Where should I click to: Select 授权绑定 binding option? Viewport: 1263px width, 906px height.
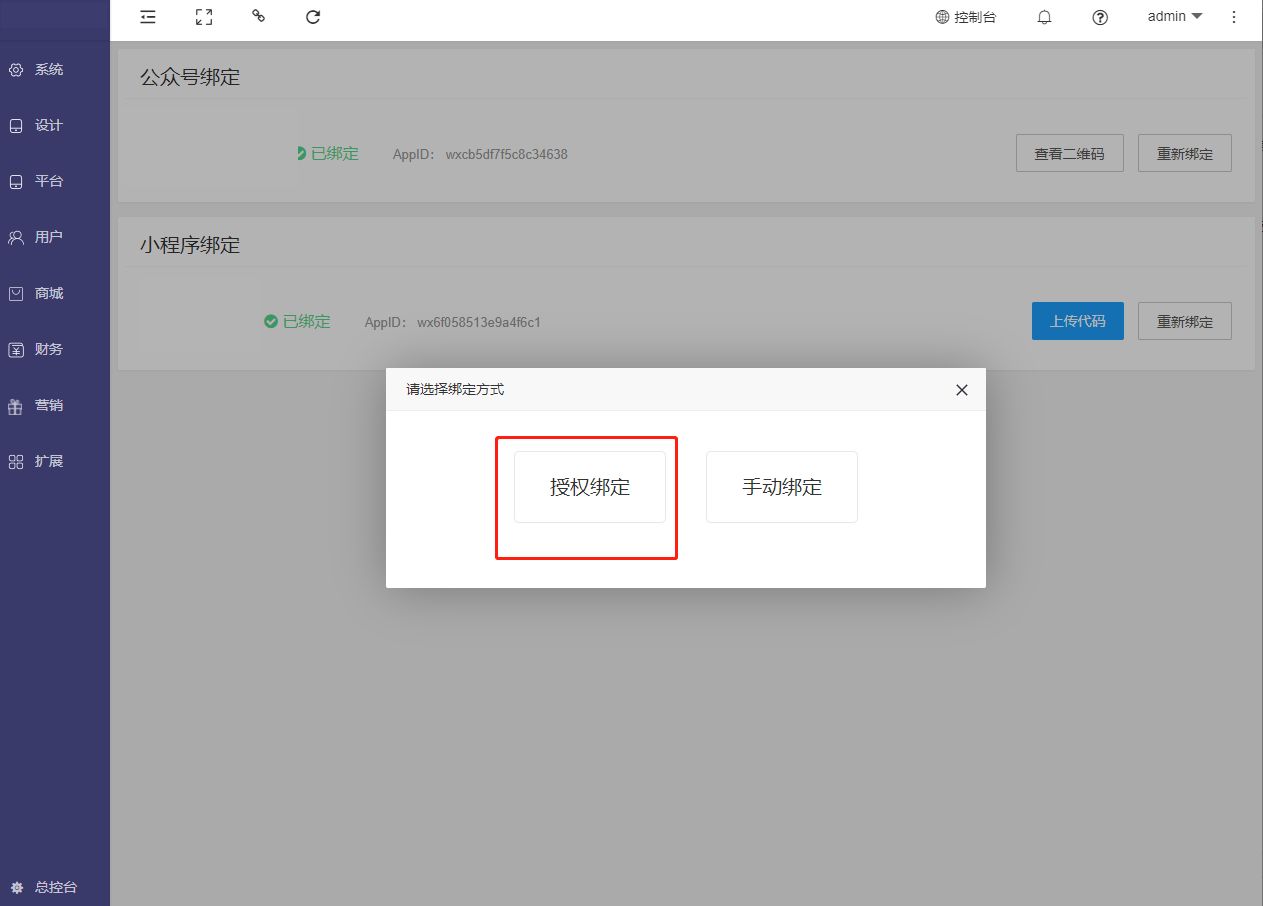click(590, 487)
